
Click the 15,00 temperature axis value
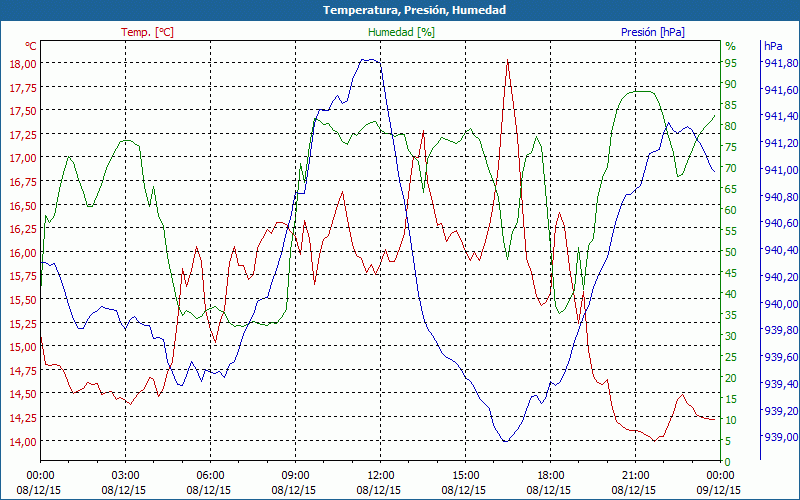(23, 347)
